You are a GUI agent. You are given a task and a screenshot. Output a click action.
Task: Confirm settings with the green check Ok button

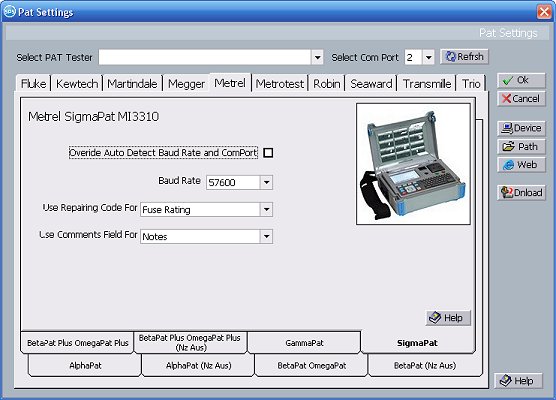[x=521, y=80]
